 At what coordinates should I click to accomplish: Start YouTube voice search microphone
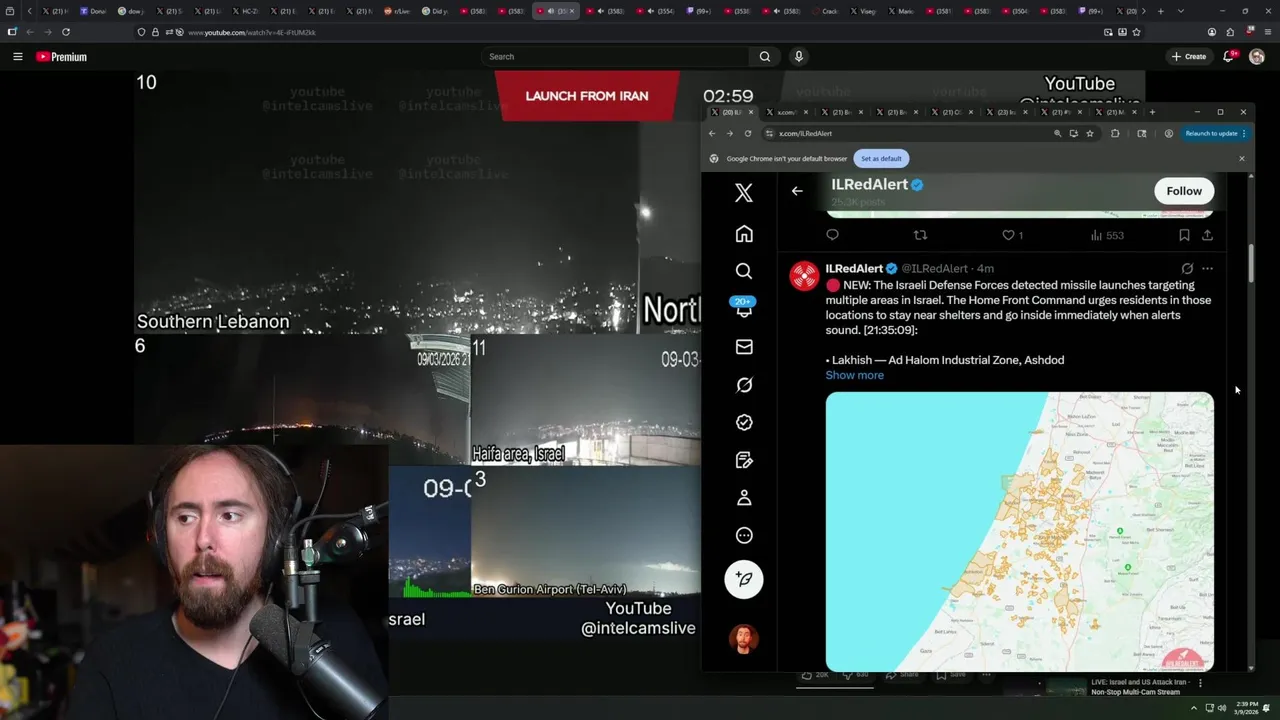798,57
